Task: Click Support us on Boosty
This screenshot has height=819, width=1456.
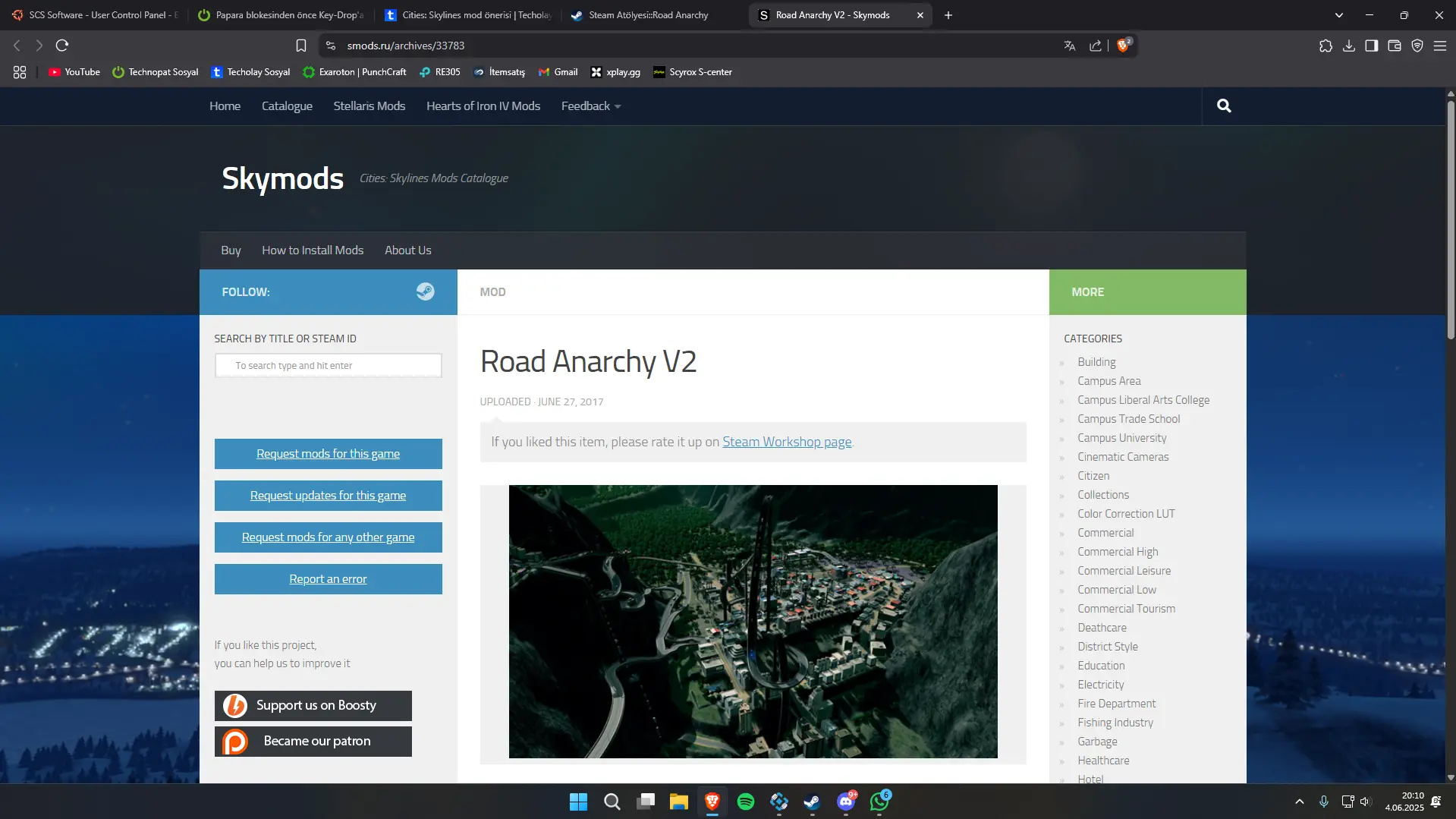Action: pyautogui.click(x=313, y=706)
